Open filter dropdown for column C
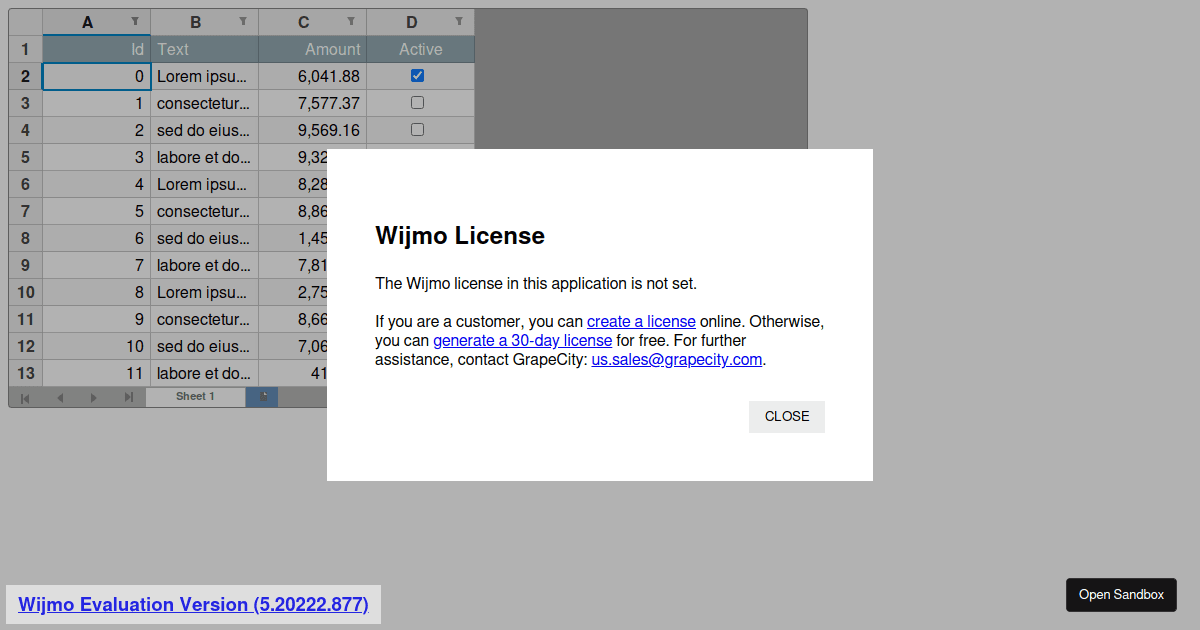 tap(351, 21)
